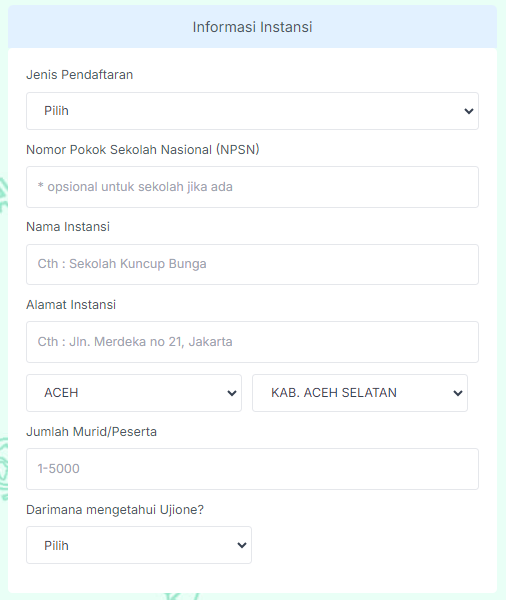Focus the Jumlah Murid/Peserta number field
Viewport: 506px width, 600px height.
tap(252, 469)
